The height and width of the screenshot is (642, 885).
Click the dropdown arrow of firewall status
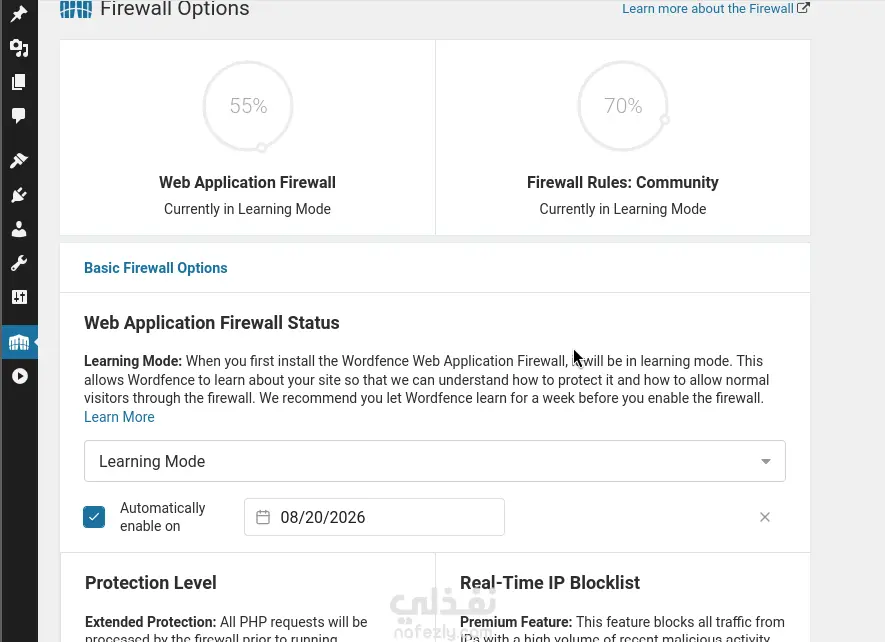[765, 461]
